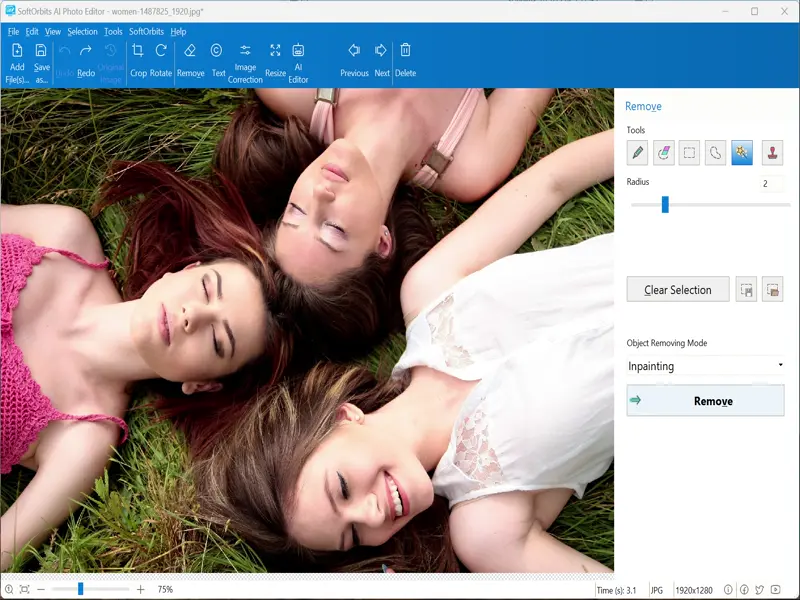
Task: Click Add File(s) in the toolbar
Action: (x=17, y=63)
